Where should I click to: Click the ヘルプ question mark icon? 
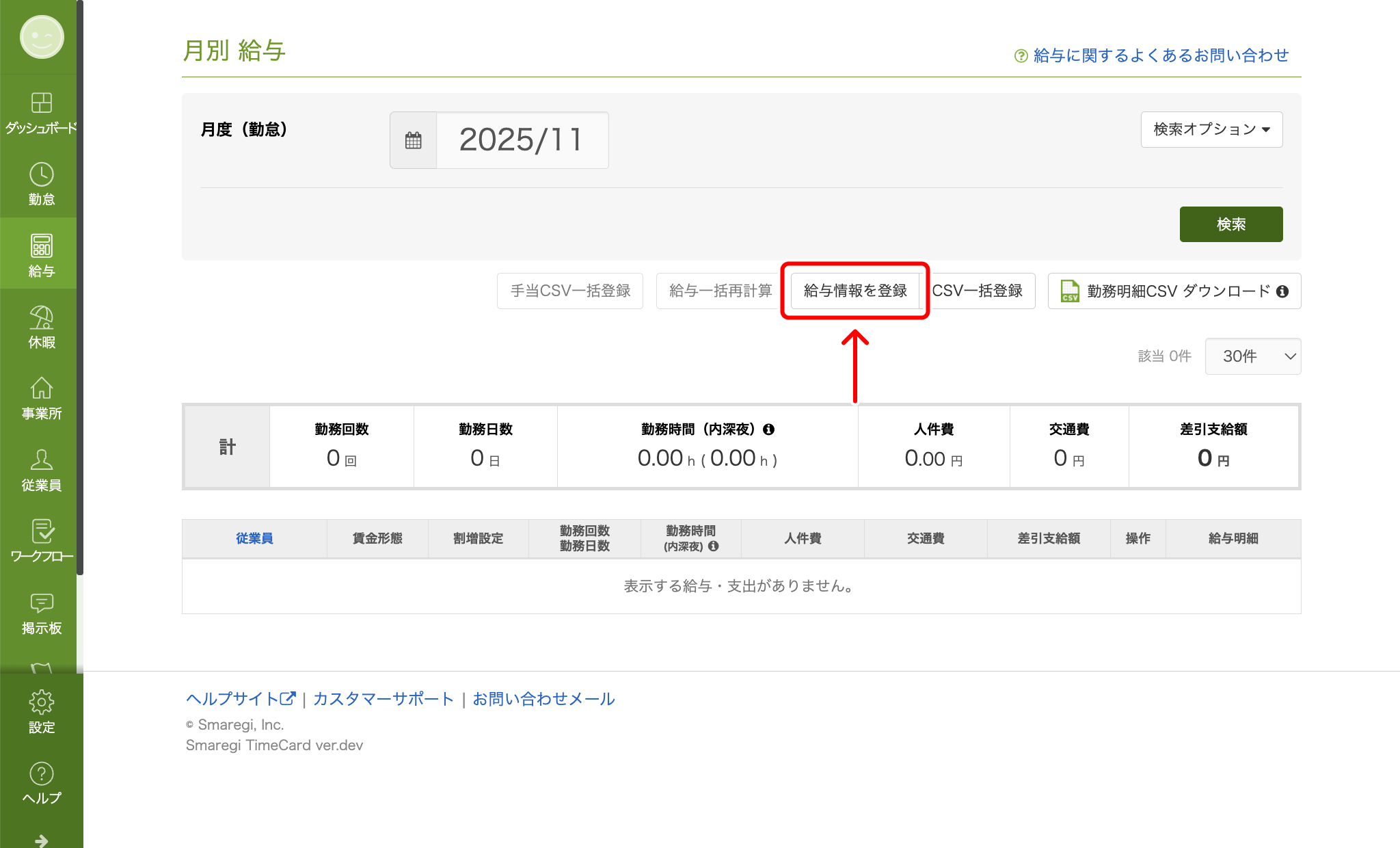point(41,774)
